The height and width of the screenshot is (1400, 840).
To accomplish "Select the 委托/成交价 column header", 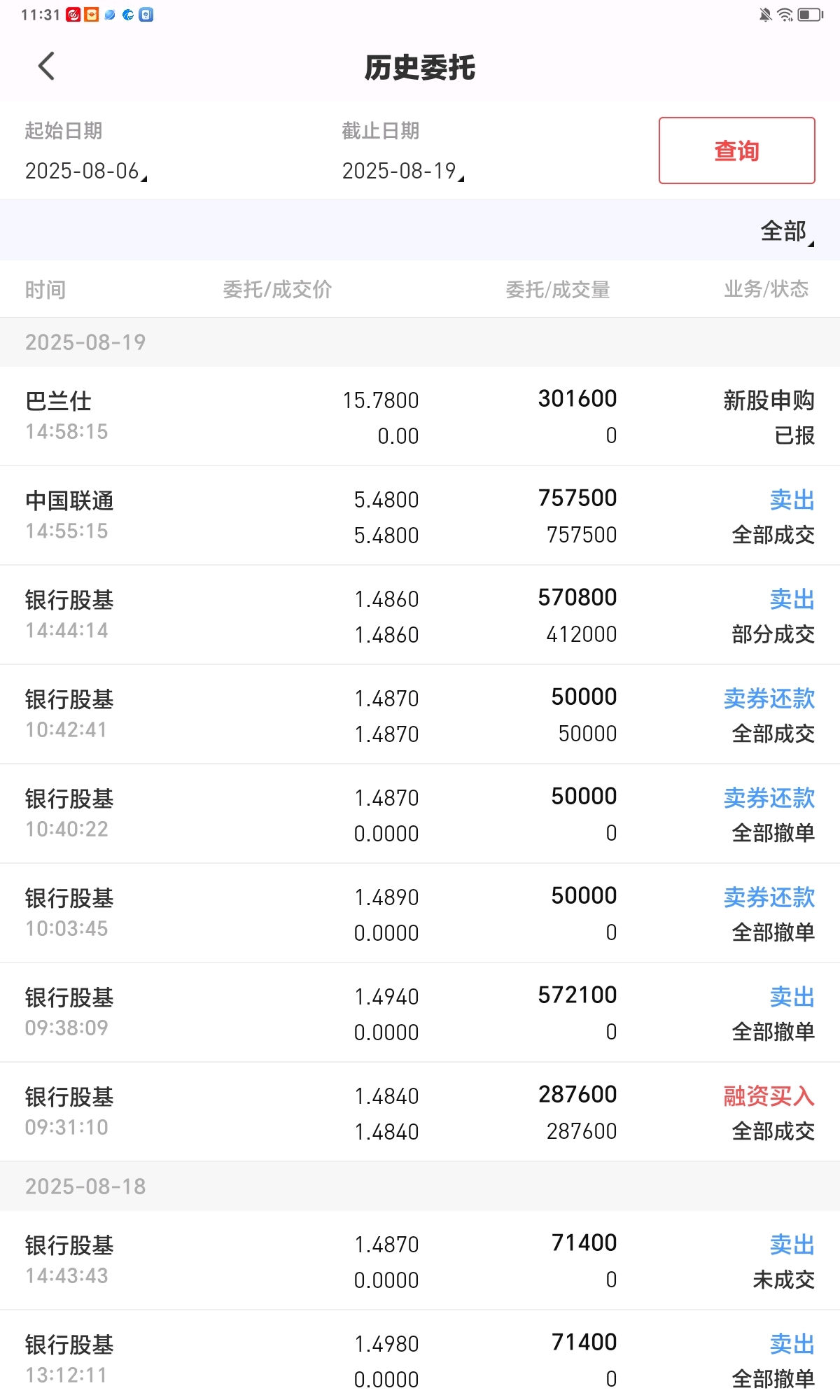I will [x=277, y=289].
